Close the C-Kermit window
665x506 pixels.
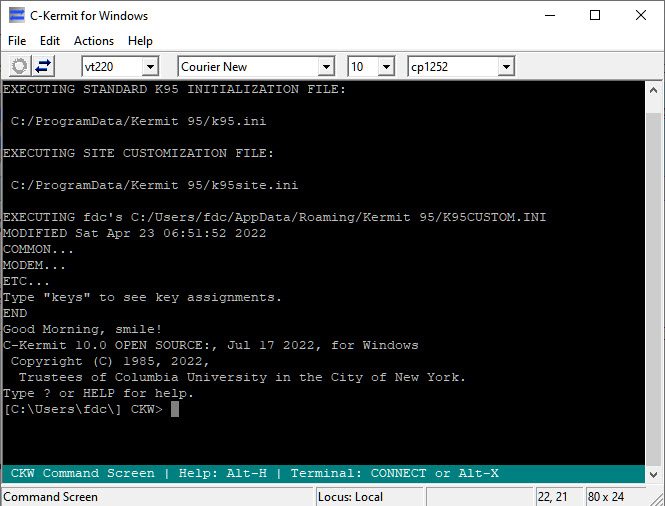click(x=641, y=15)
